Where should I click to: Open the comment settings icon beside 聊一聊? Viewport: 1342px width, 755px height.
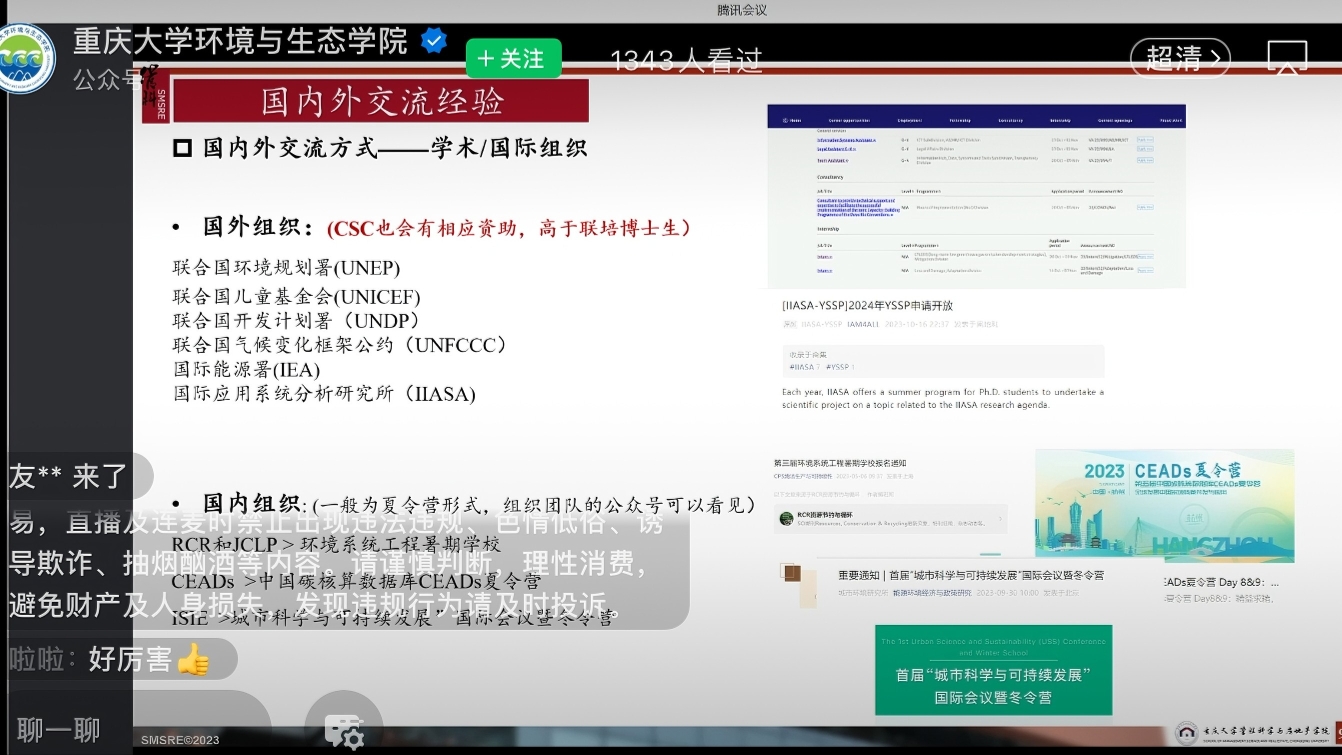[x=343, y=726]
